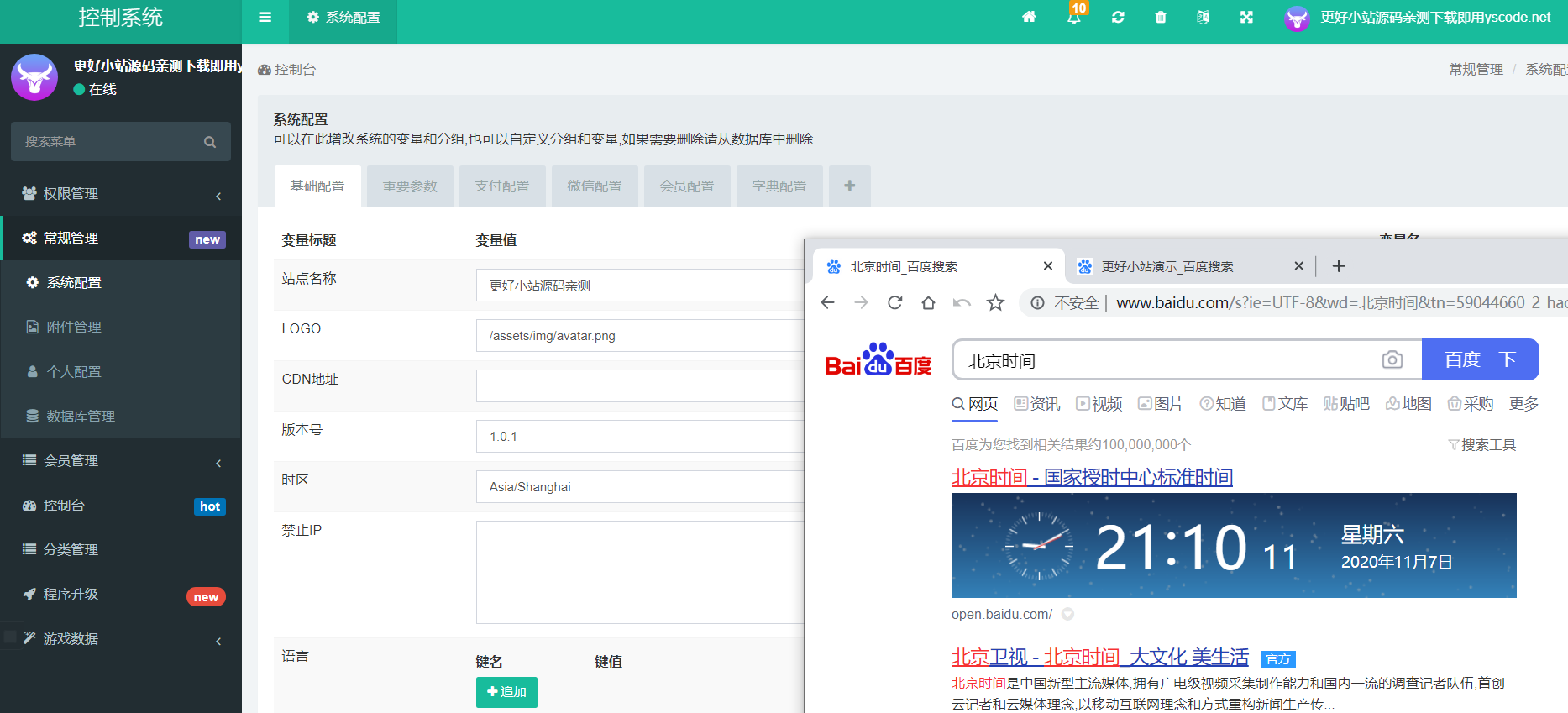Click browser home icon

pyautogui.click(x=928, y=302)
